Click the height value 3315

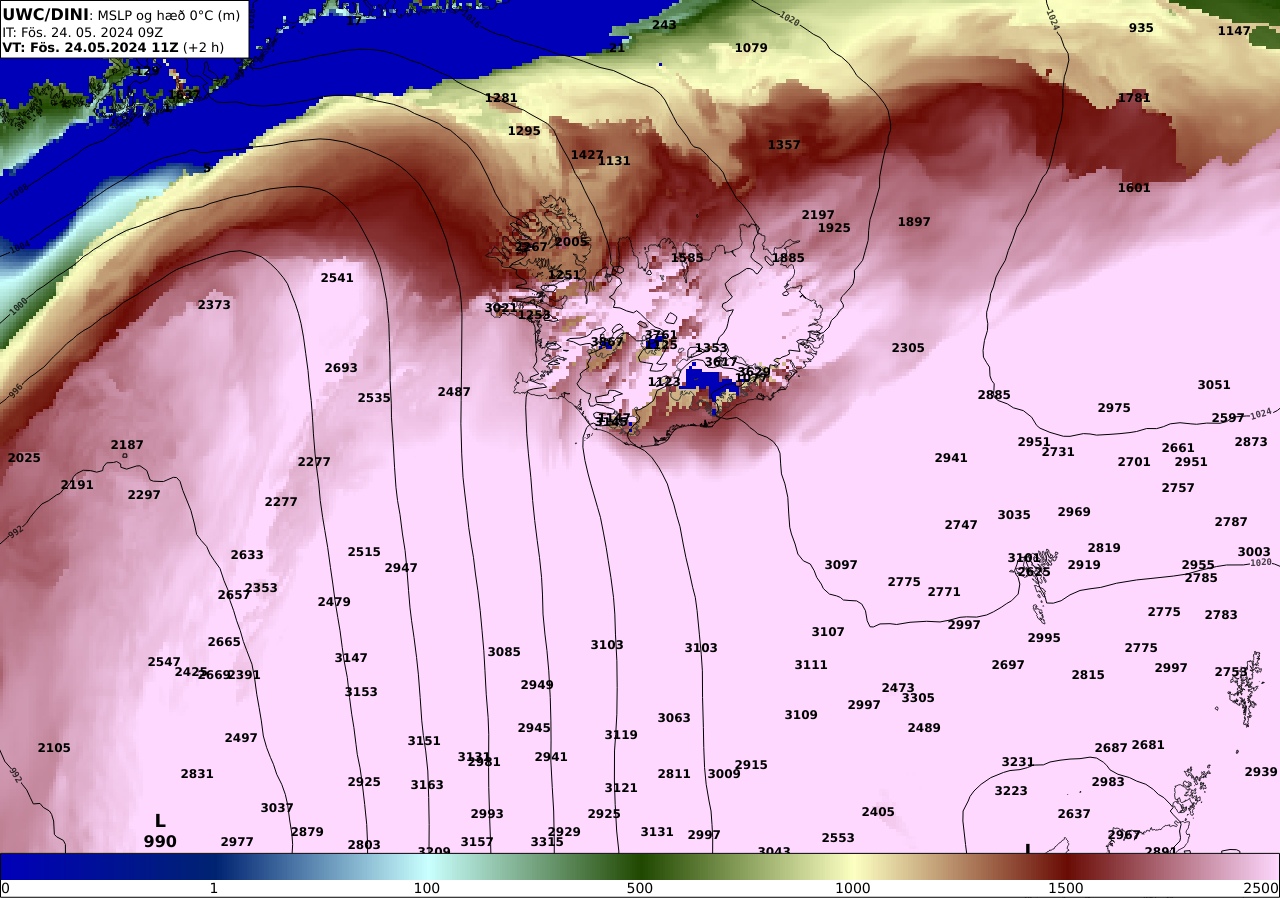click(547, 842)
